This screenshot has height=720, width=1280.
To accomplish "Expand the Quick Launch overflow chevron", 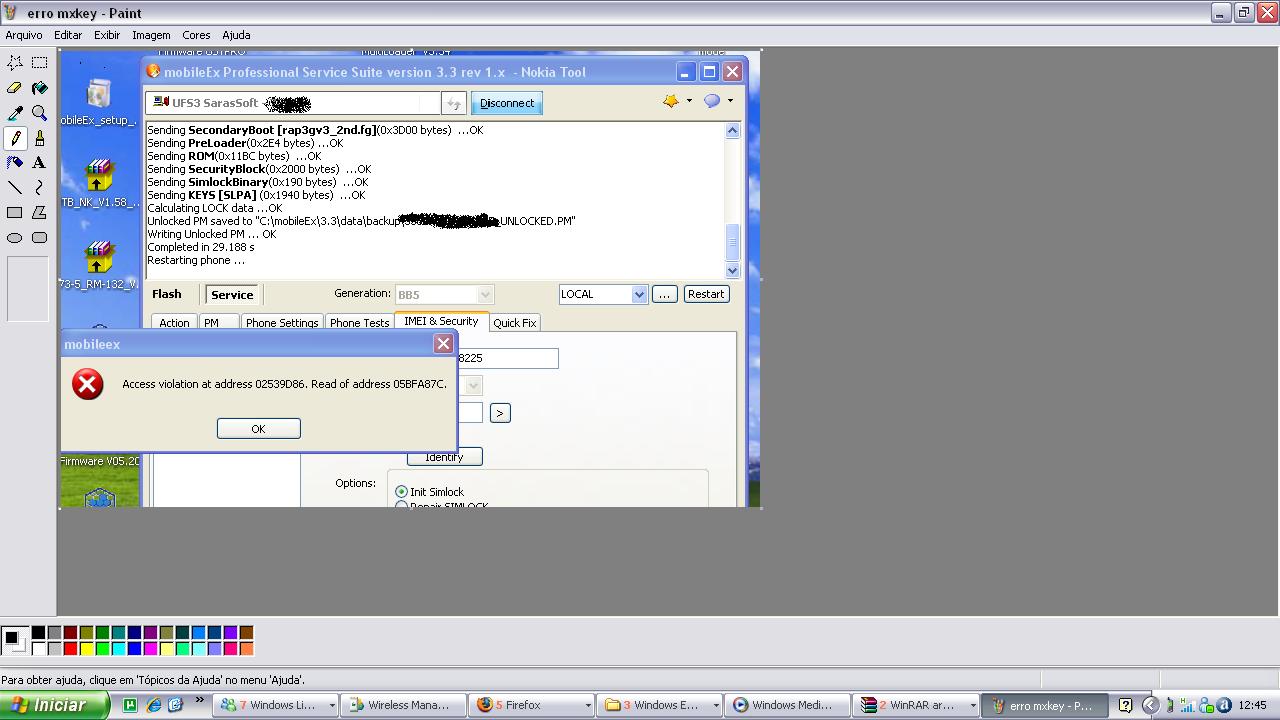I will click(199, 701).
